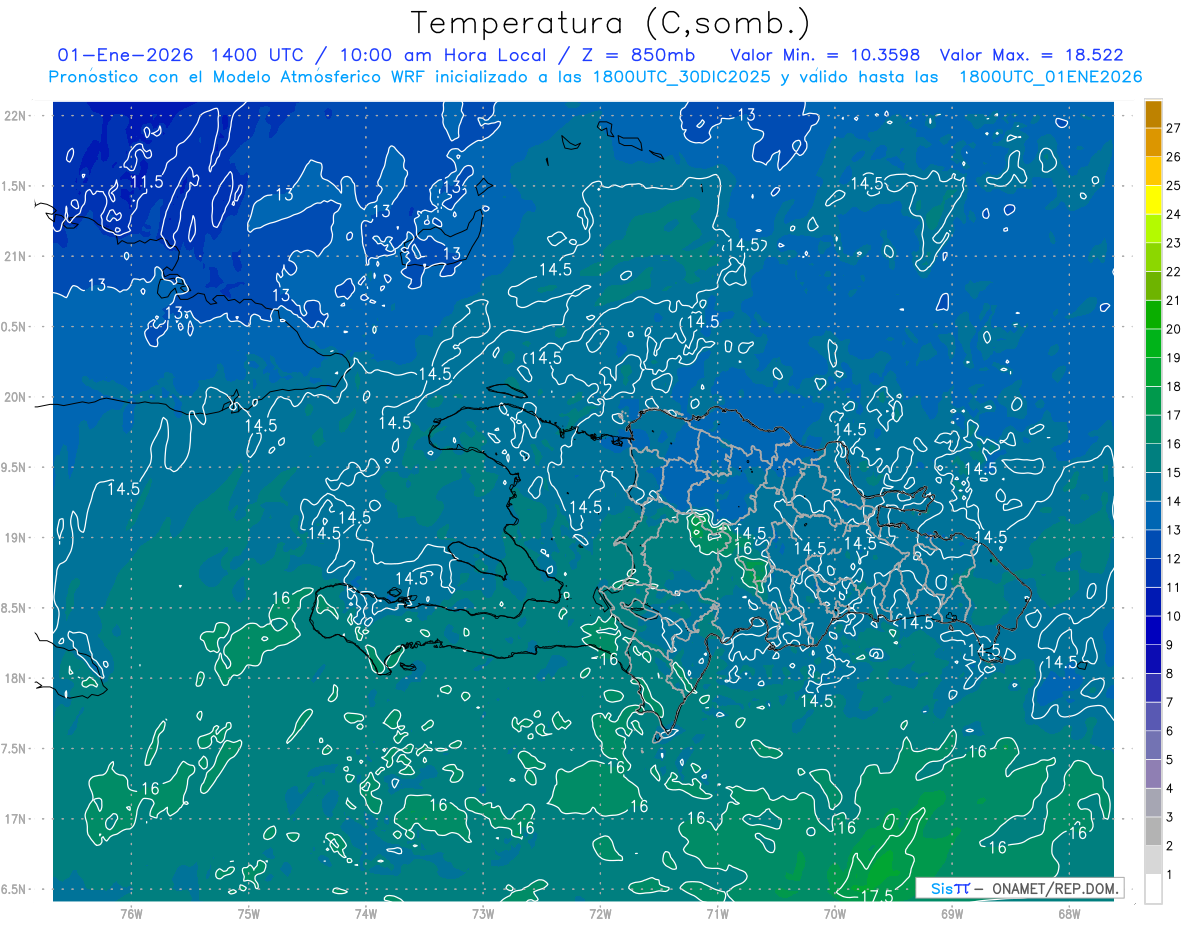Viewport: 1200px width, 927px height.
Task: Click legend number 22 on color bar
Action: [1173, 272]
